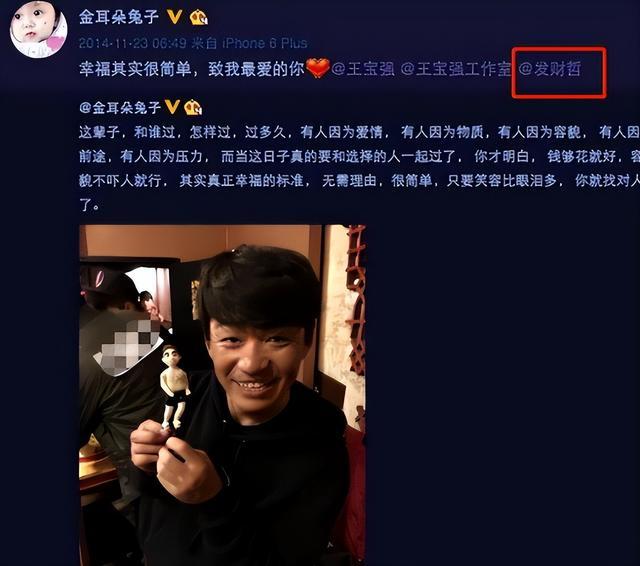Click the 来自 iPhone 6 Plus source
The image size is (640, 566).
pyautogui.click(x=250, y=43)
